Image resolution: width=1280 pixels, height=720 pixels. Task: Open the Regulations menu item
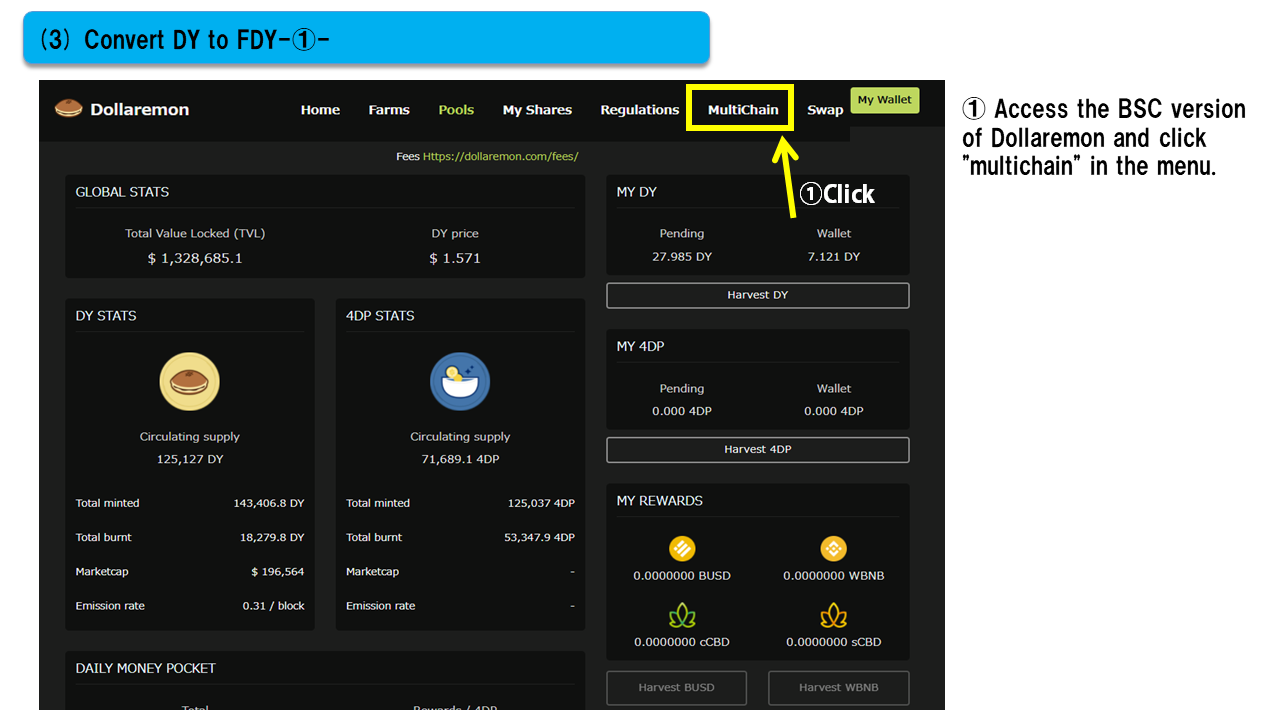(x=640, y=110)
